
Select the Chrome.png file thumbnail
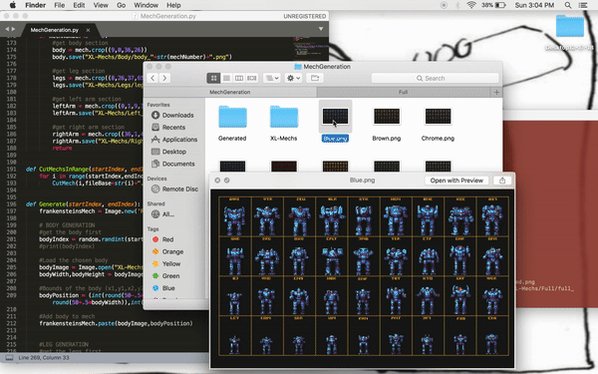click(438, 116)
